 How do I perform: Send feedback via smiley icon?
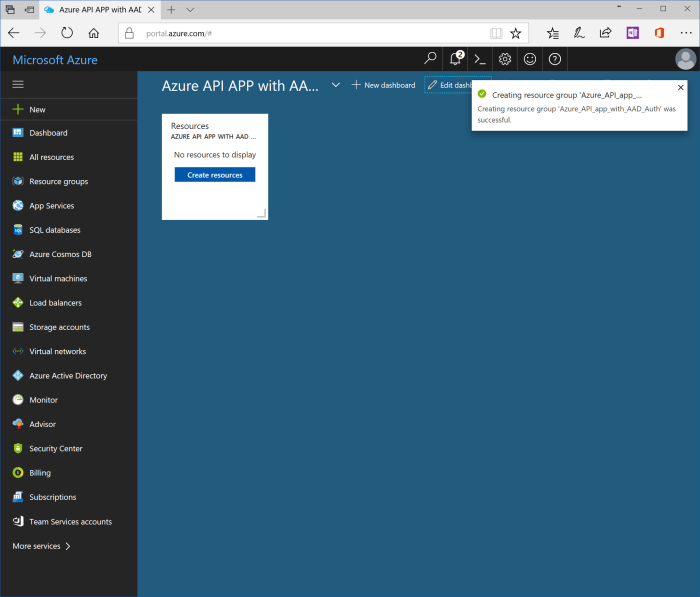[530, 59]
